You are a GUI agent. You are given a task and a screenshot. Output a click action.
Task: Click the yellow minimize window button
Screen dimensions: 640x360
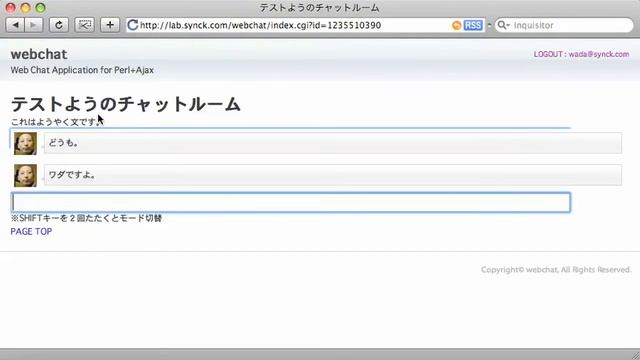point(25,8)
